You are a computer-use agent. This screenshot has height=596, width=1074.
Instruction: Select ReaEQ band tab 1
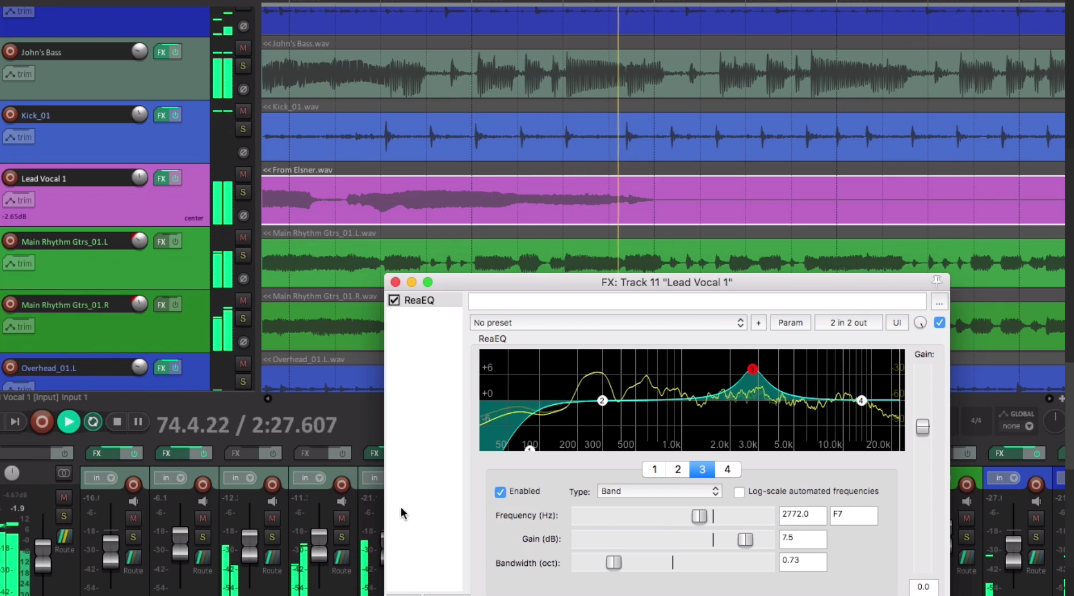(x=654, y=469)
